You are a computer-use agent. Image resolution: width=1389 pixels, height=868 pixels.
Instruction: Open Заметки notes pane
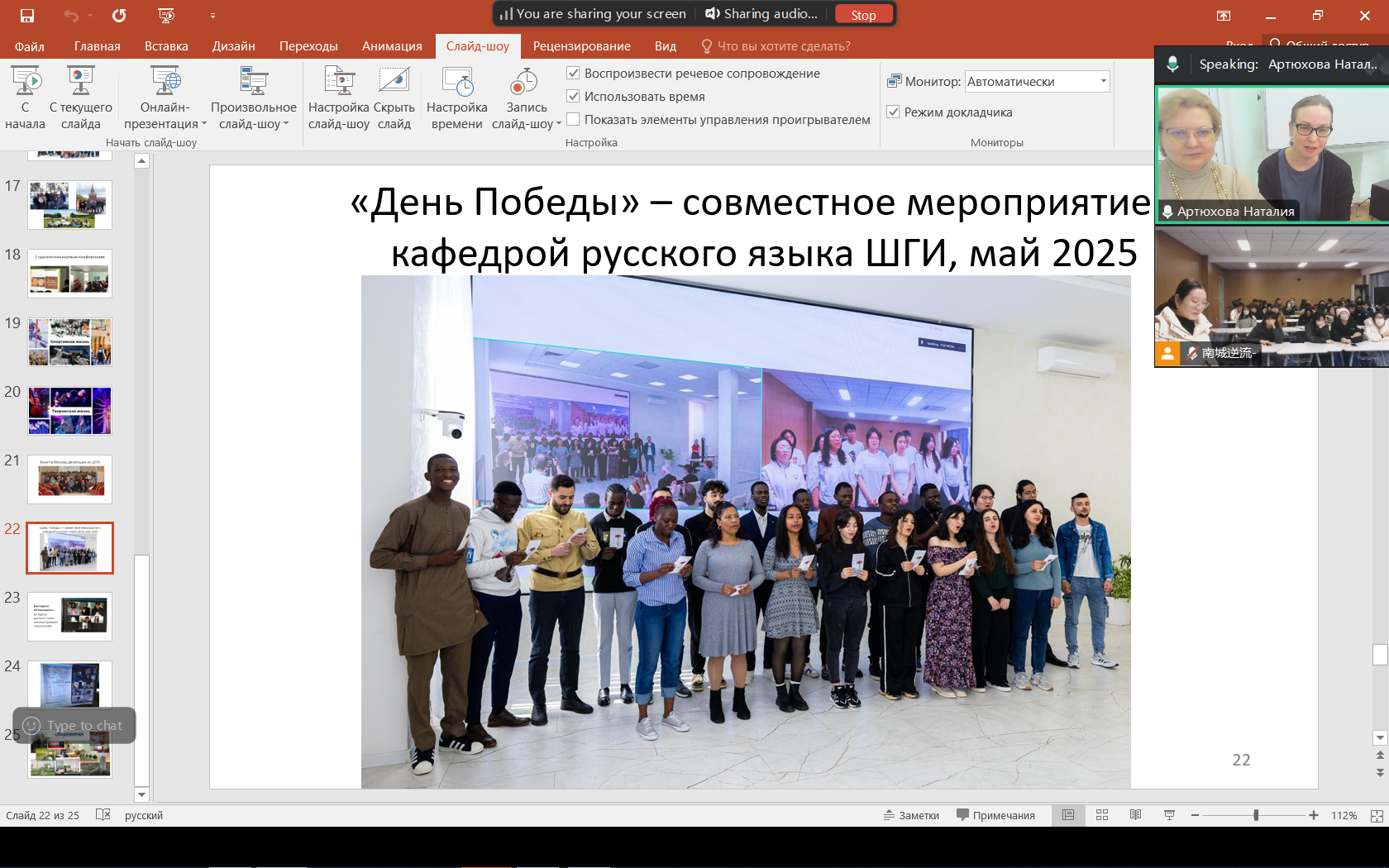tap(911, 815)
